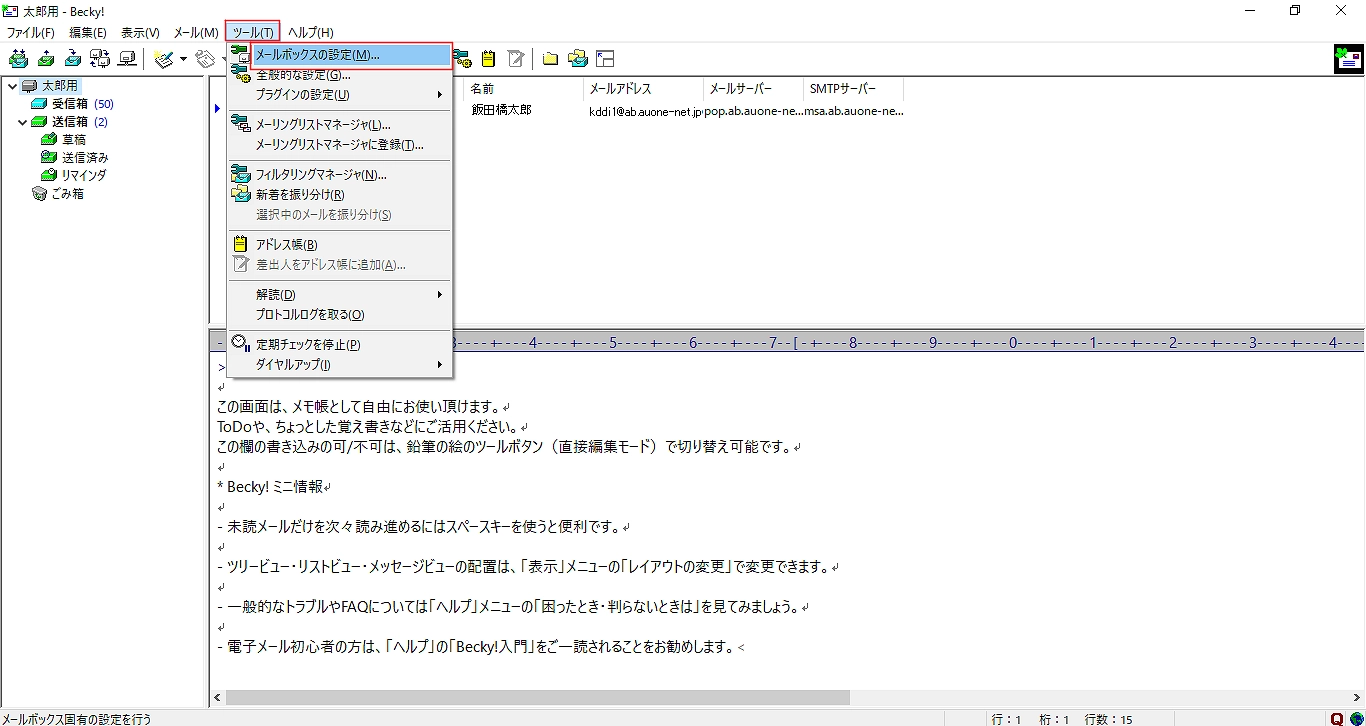Click the memo line starting 'ToDoや、ちょっとした覚え書き'
Viewport: 1366px width, 726px height.
point(372,427)
